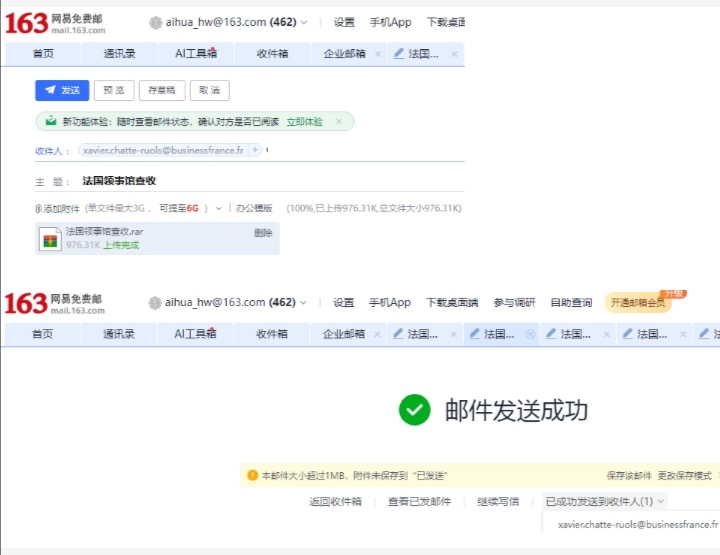Open 设置 in the send-success header
Viewport: 720px width, 555px height.
coord(343,303)
